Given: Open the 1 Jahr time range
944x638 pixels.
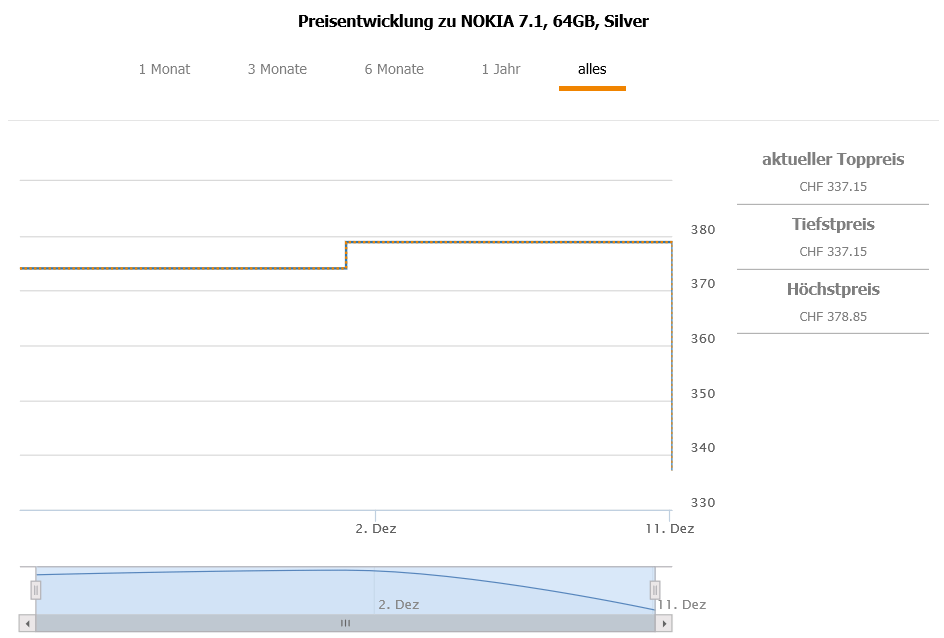Looking at the screenshot, I should click(501, 69).
